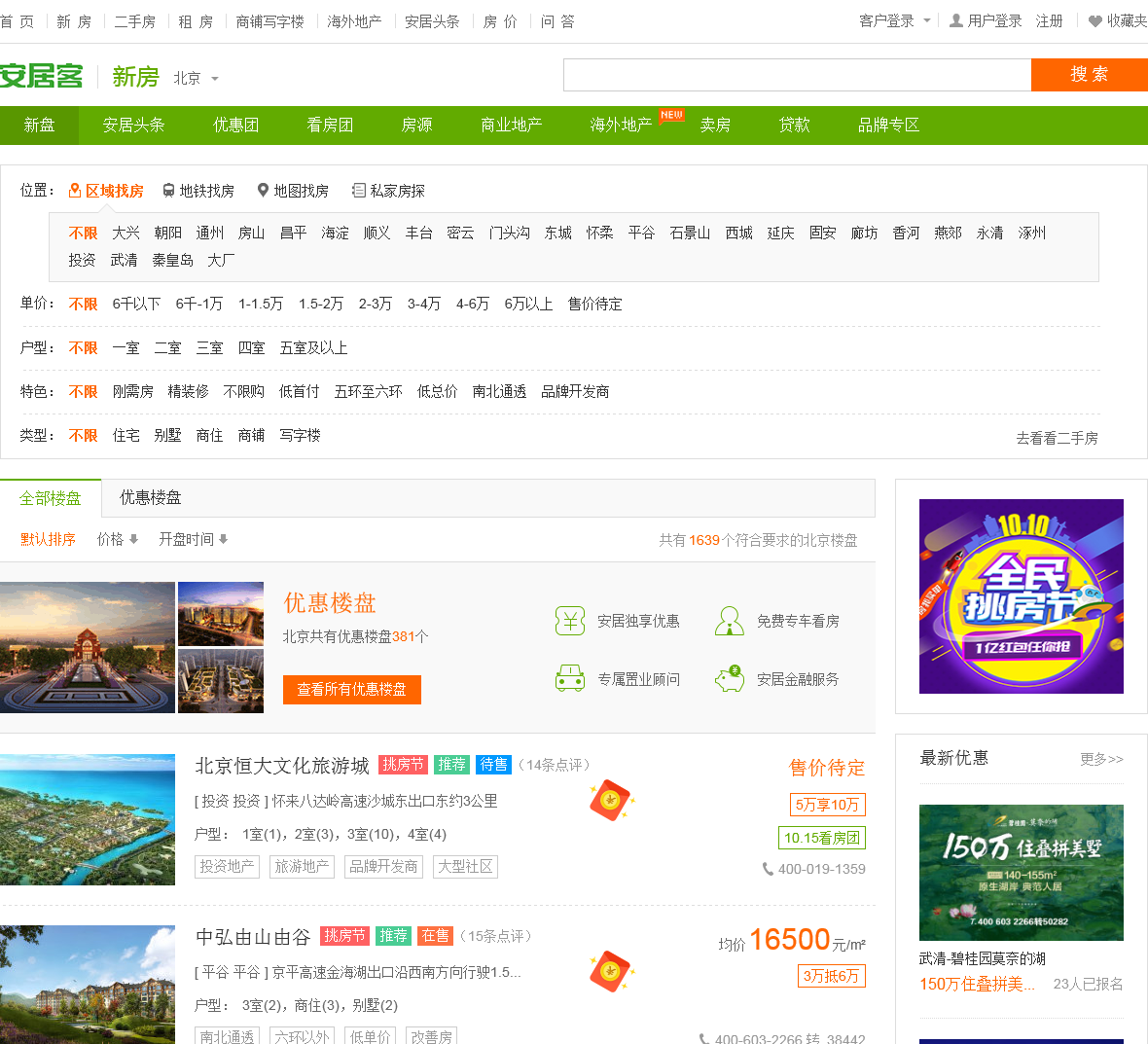The image size is (1148, 1044).
Task: Click the 3万抵6万 offer tag
Action: coord(831,976)
